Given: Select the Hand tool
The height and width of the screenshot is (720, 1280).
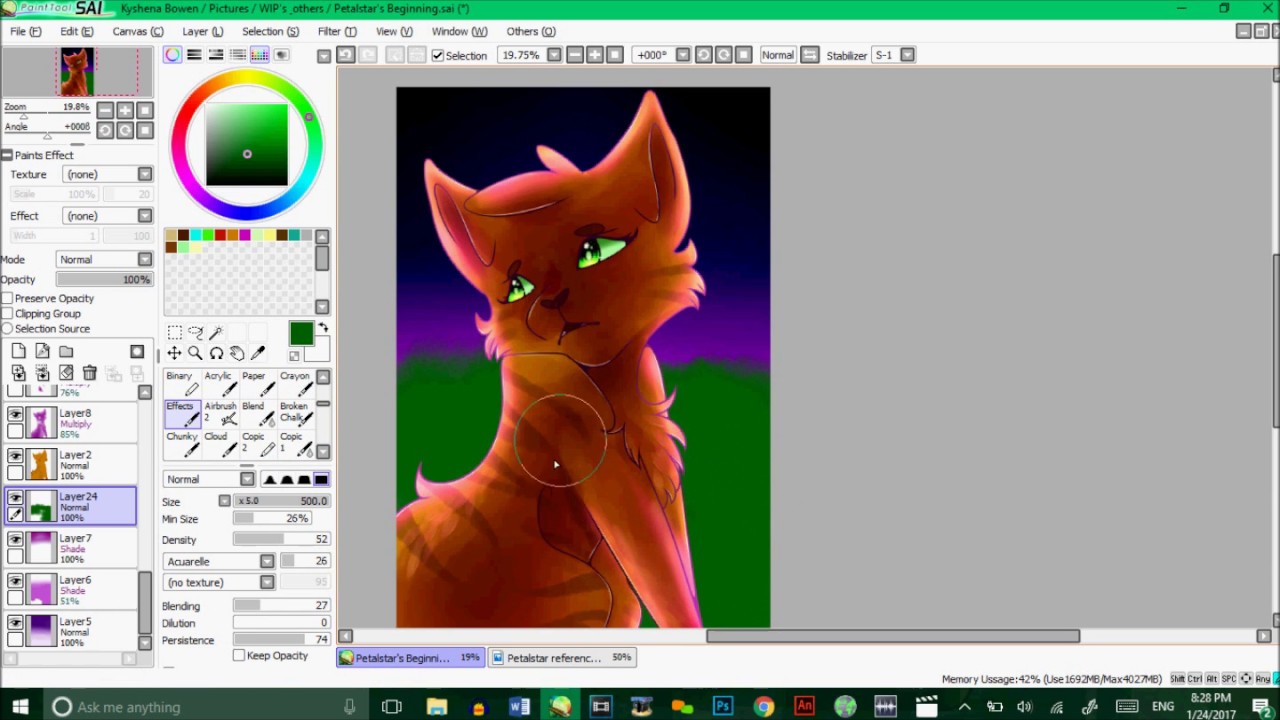Looking at the screenshot, I should 237,353.
